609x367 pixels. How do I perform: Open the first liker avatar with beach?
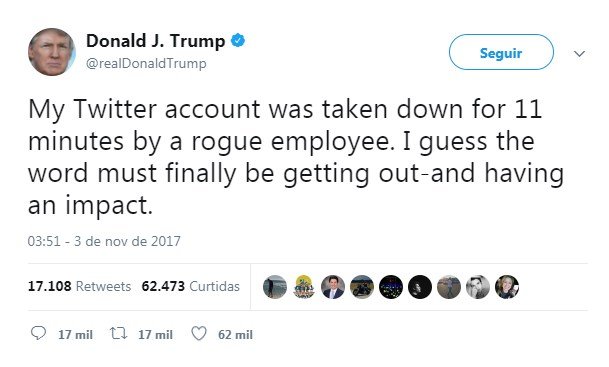point(275,287)
